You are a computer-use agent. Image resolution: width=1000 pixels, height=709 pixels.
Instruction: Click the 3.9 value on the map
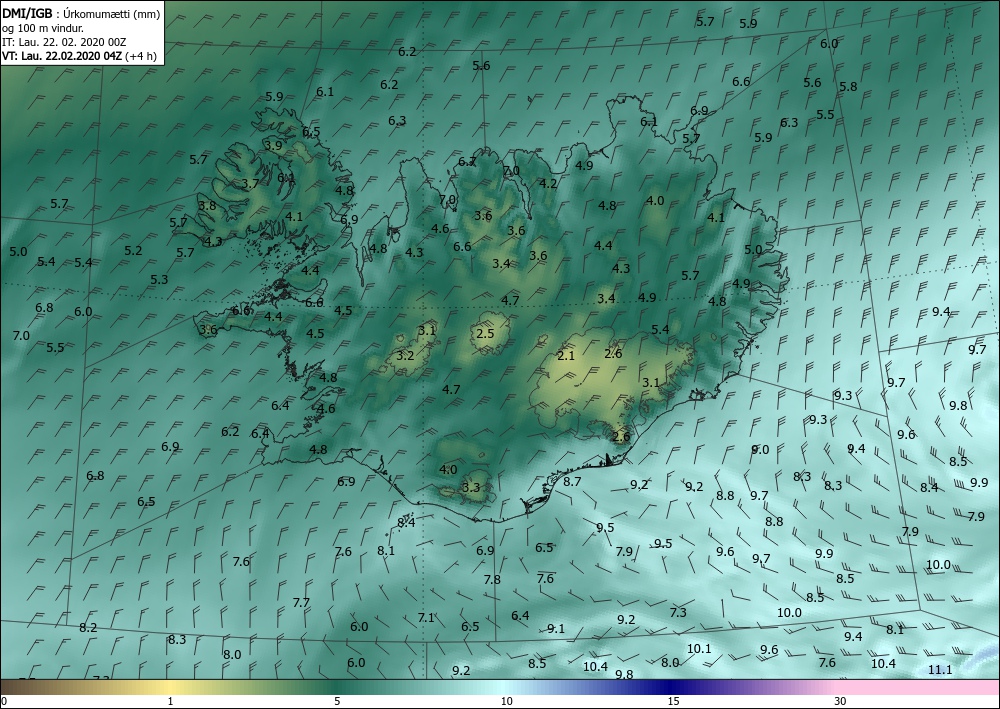click(x=274, y=145)
